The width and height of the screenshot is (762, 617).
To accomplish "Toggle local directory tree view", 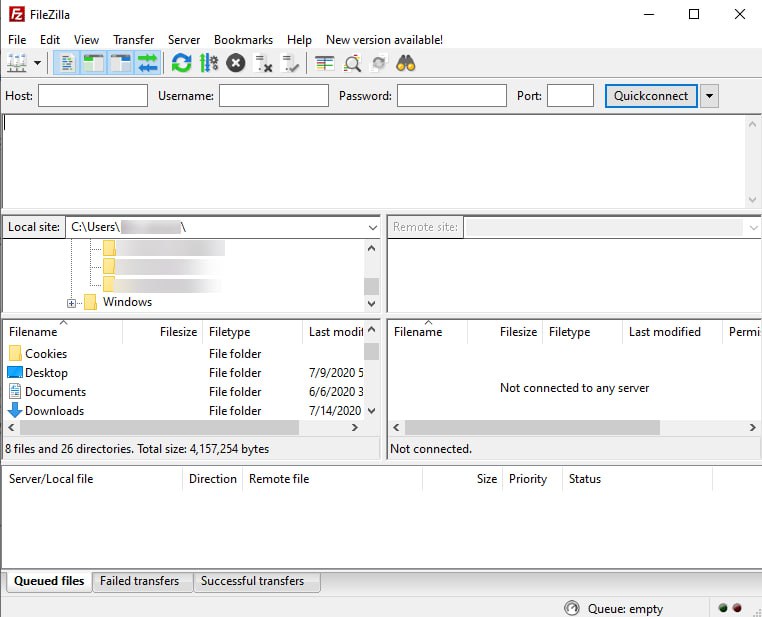I will click(94, 63).
